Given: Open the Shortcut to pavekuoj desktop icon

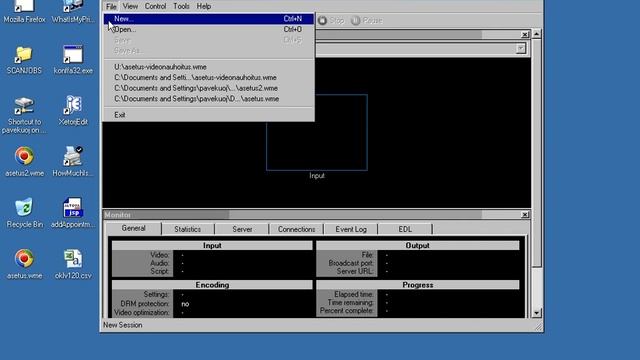Looking at the screenshot, I should coord(24,116).
